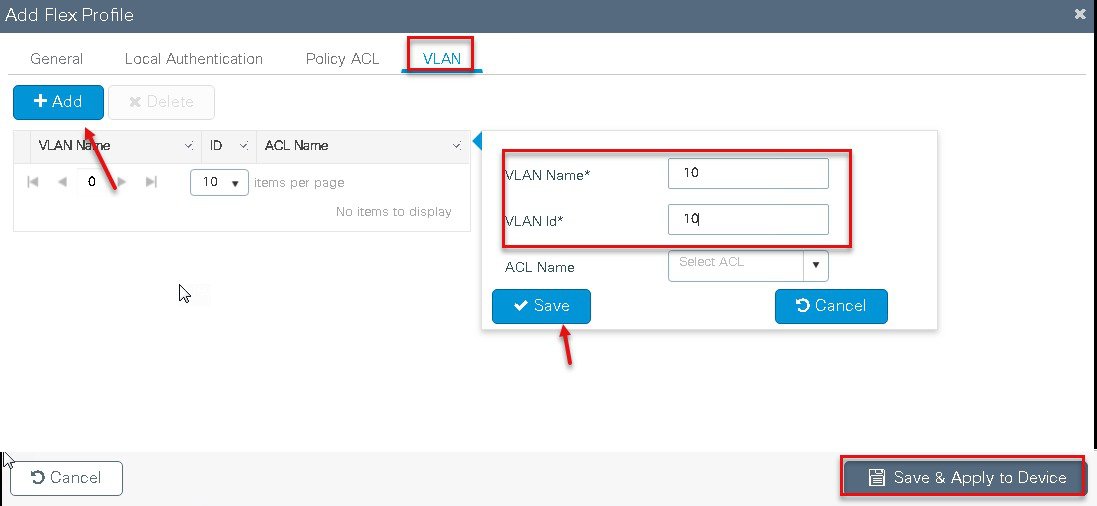Go to next page of VLAN list
The image size is (1097, 506).
122,182
